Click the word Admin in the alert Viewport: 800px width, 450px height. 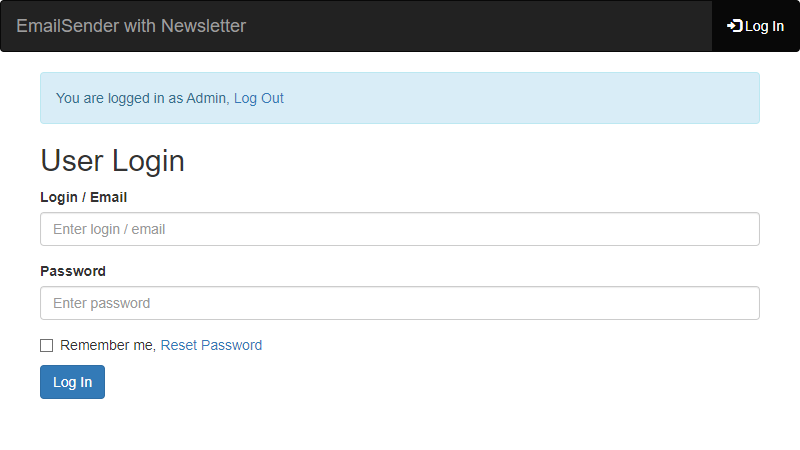tap(206, 98)
